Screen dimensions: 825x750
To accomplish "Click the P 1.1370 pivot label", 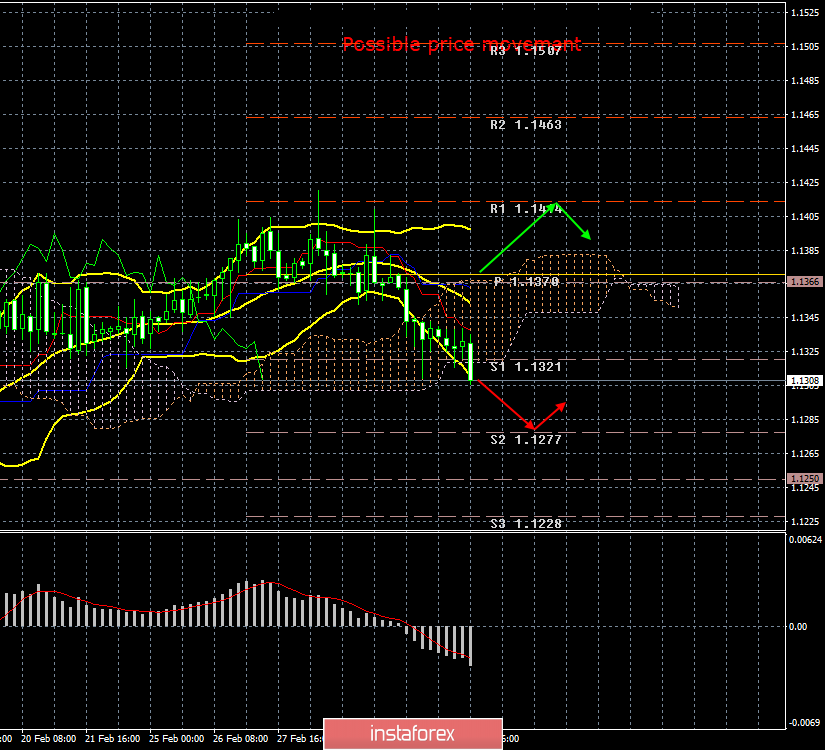I will click(x=526, y=282).
